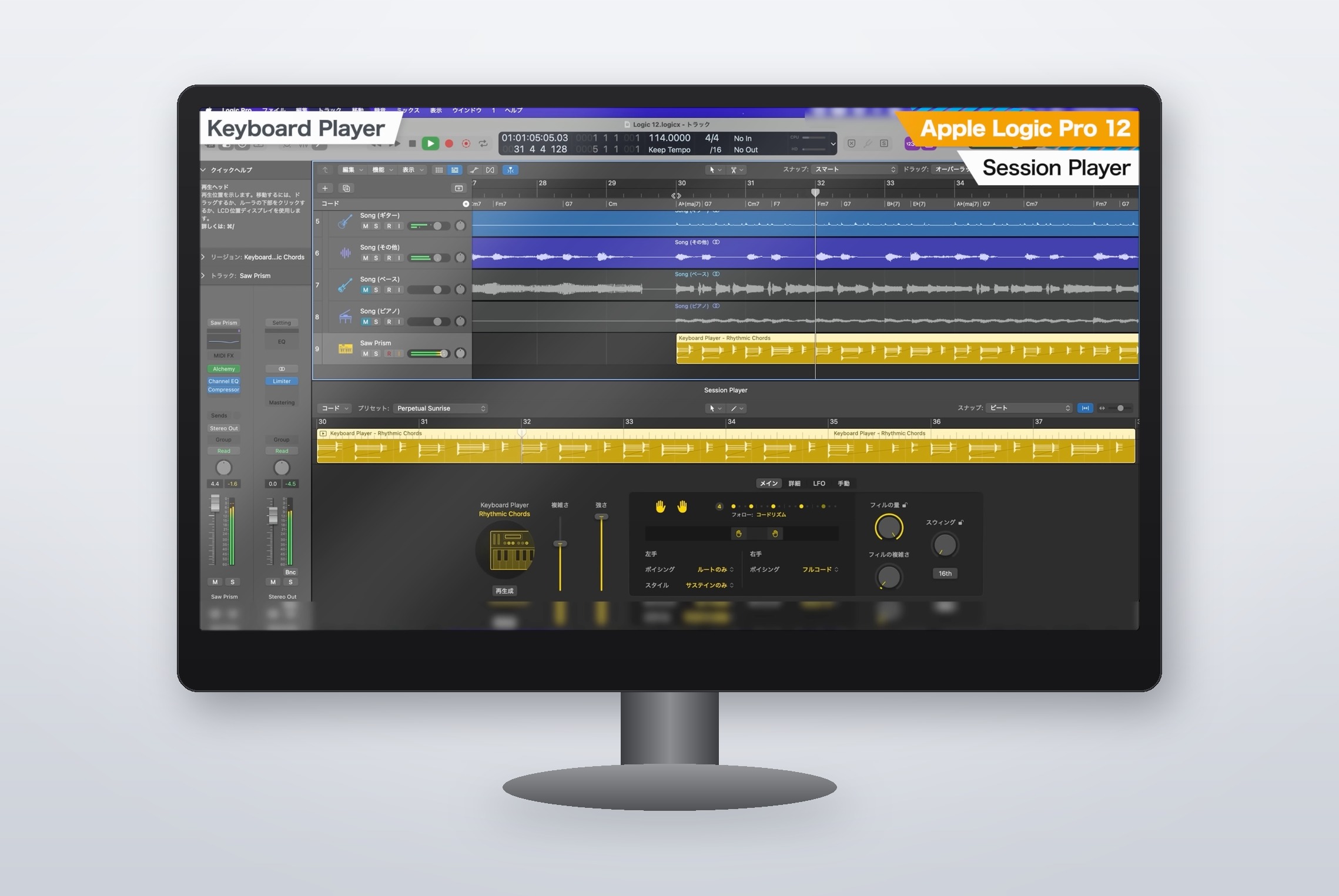Click the Saw Prism track volume slider
This screenshot has width=1339, height=896.
click(429, 354)
